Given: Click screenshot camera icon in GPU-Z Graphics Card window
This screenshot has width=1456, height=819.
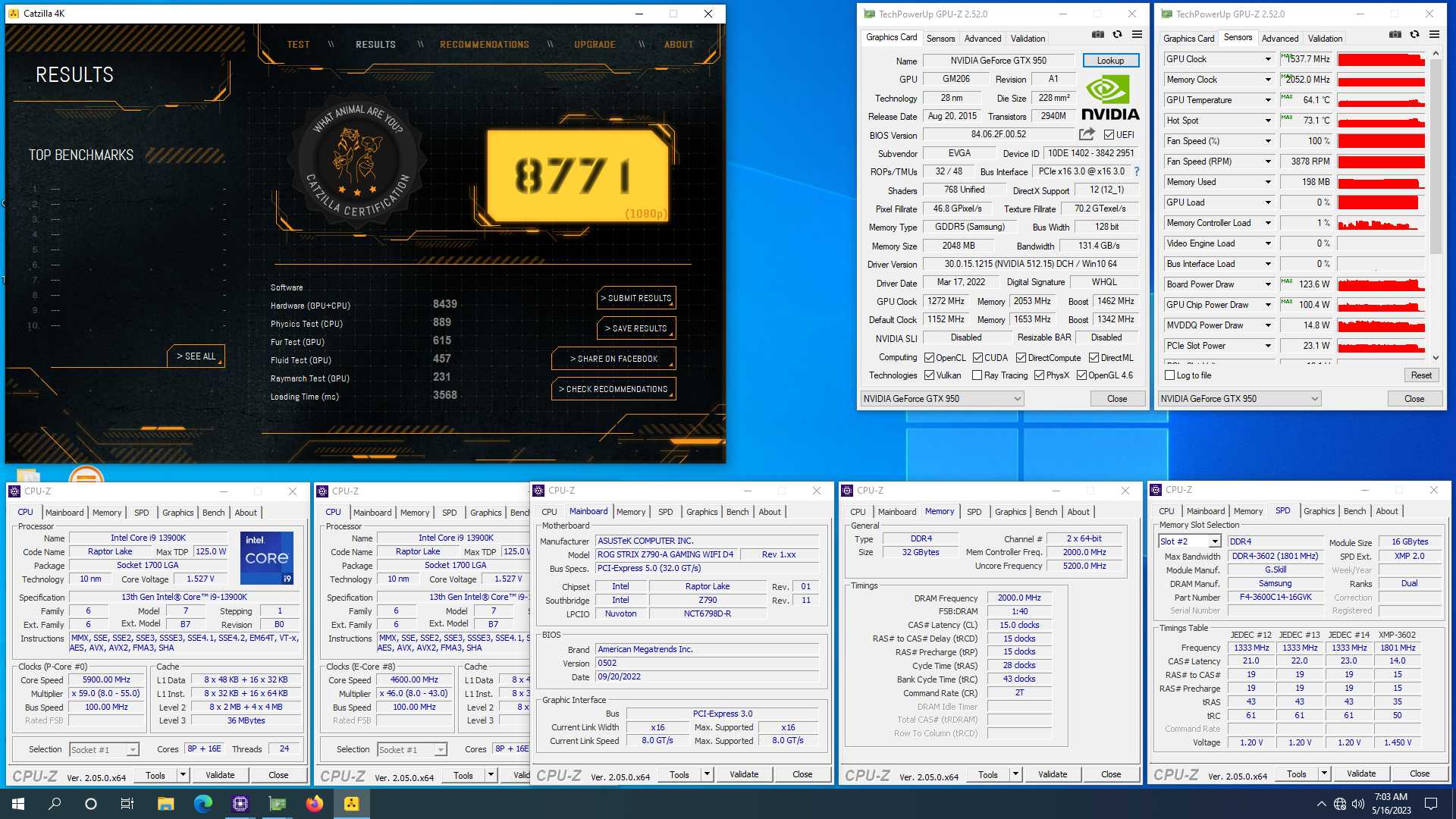Looking at the screenshot, I should 1097,34.
